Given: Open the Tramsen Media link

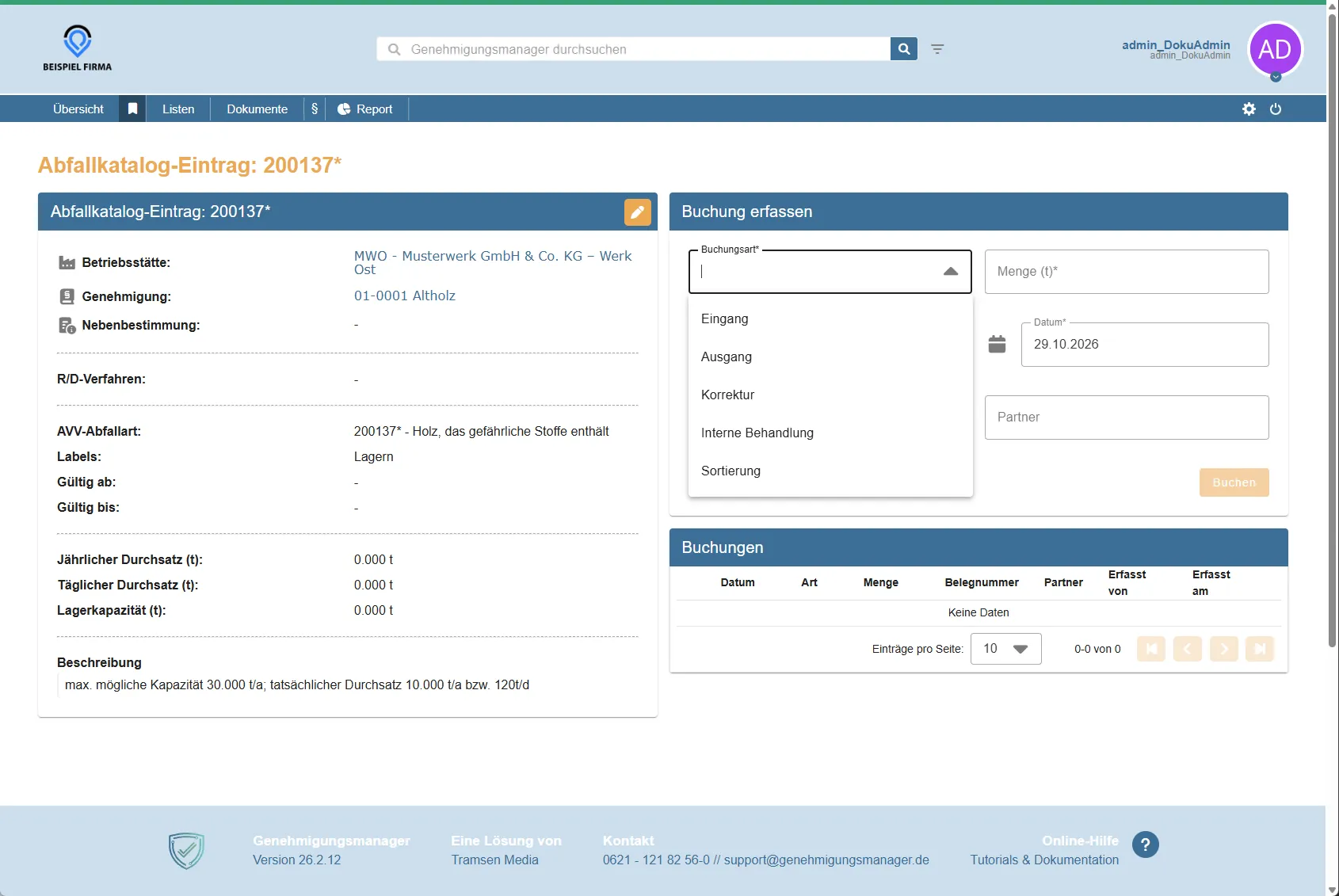Looking at the screenshot, I should (495, 860).
